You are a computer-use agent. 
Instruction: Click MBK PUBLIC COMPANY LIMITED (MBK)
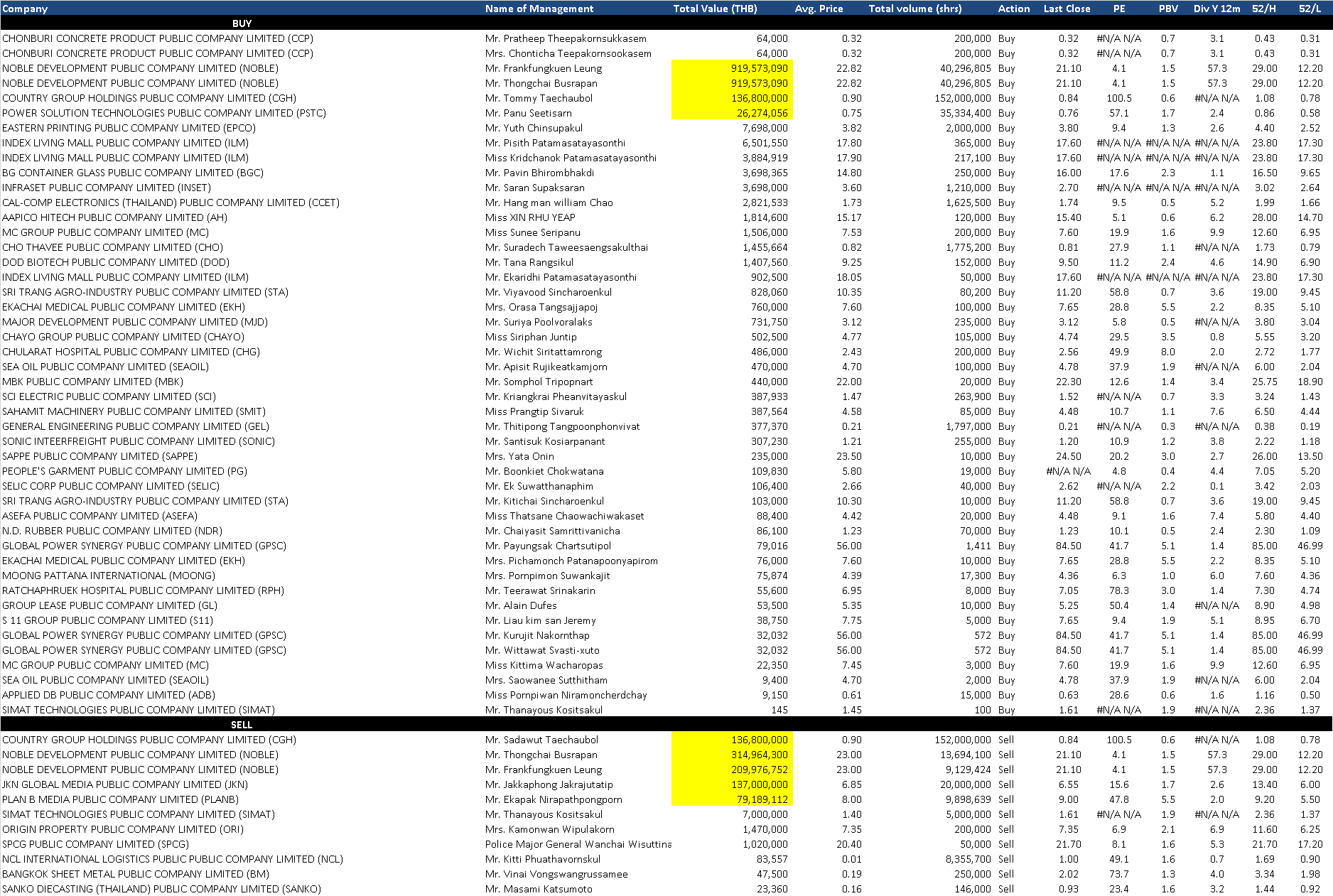click(92, 382)
